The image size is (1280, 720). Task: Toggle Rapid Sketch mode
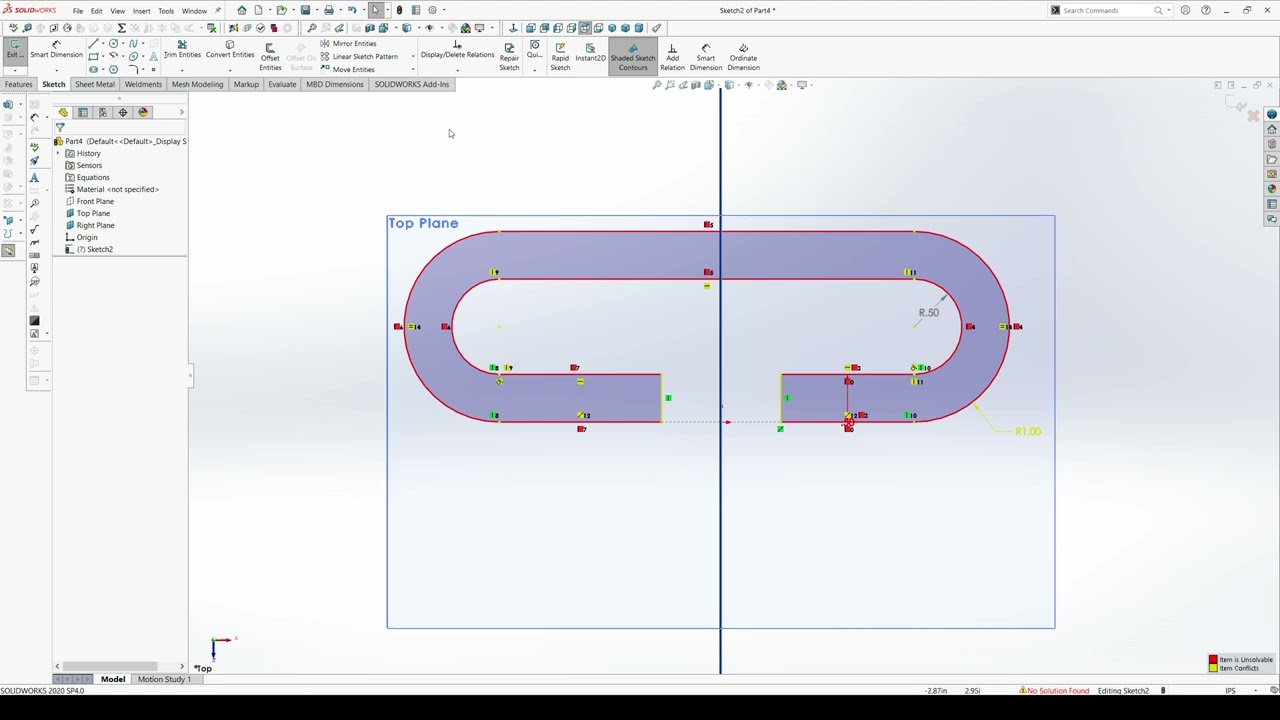click(x=560, y=57)
